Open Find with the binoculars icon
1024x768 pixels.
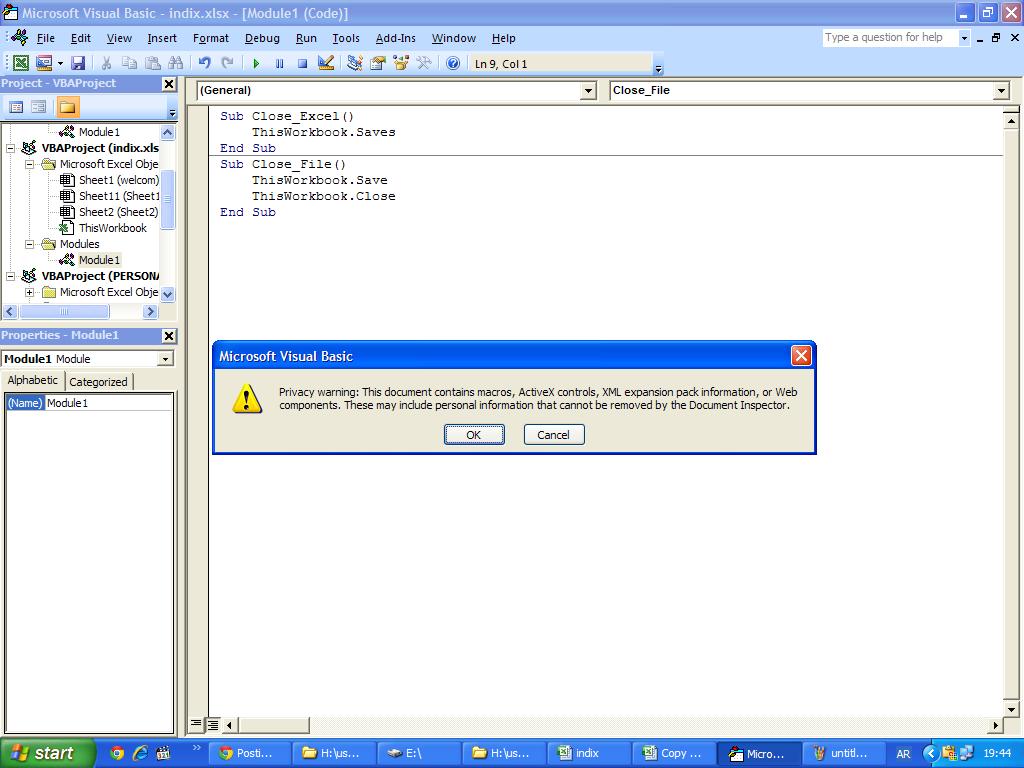pyautogui.click(x=176, y=63)
